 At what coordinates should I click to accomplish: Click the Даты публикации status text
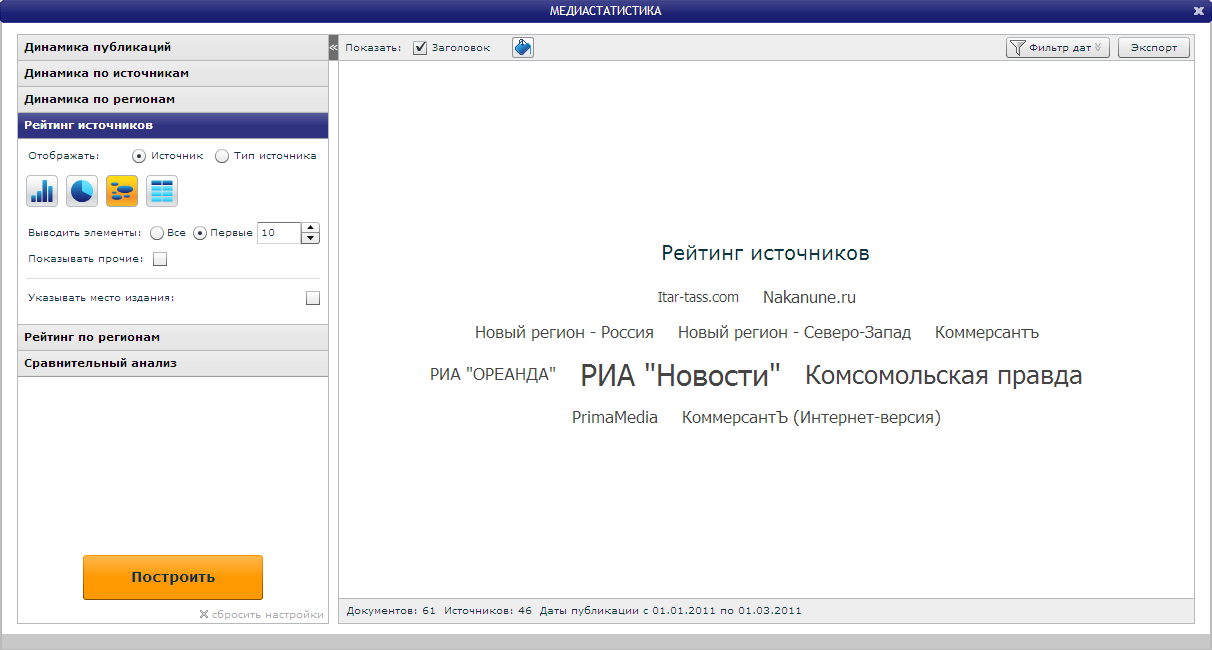pos(670,610)
